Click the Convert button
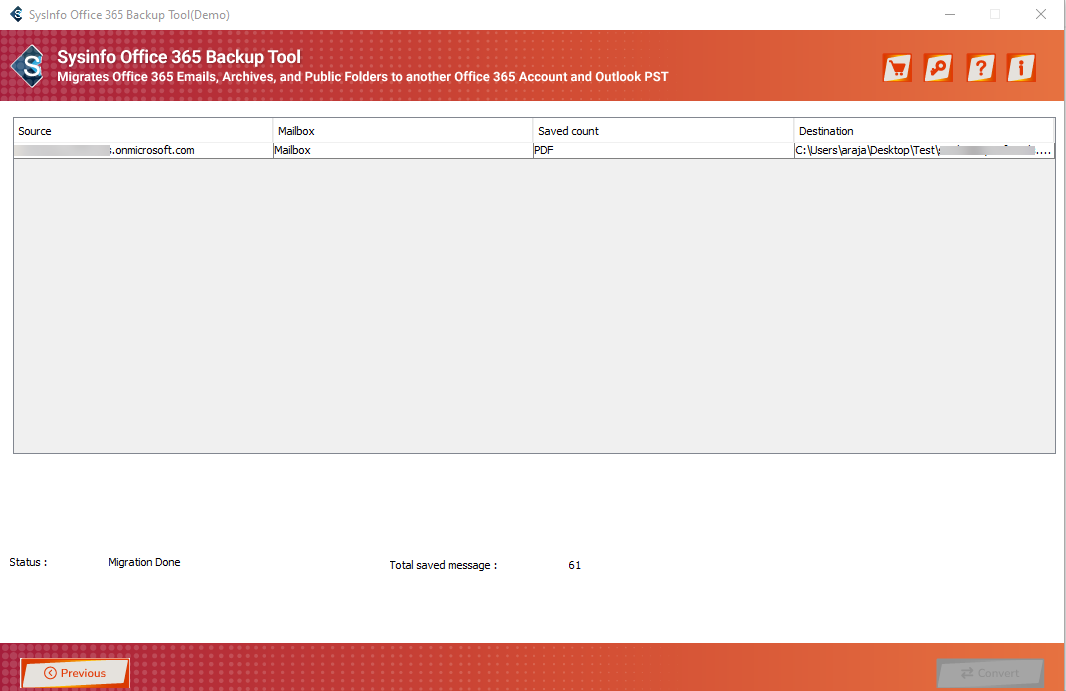 (990, 673)
